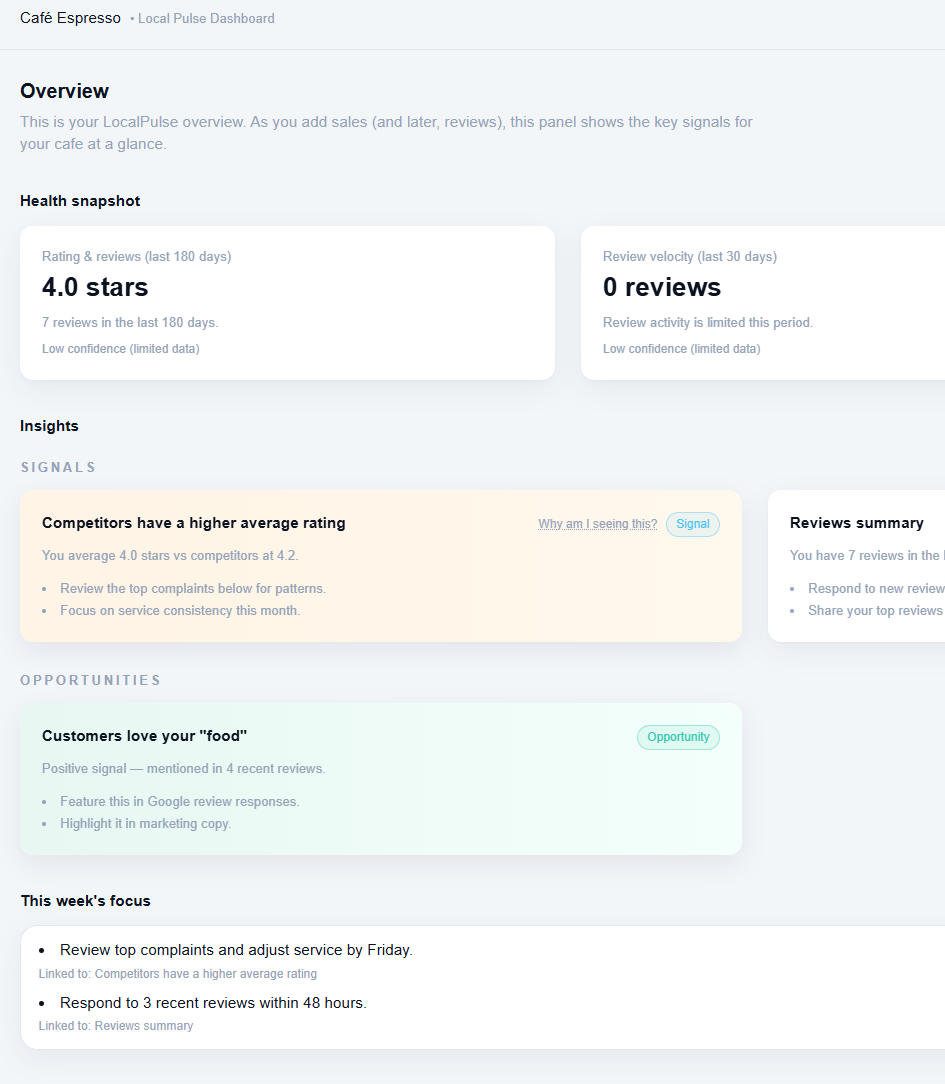Open the Review velocity snapshot card
This screenshot has height=1084, width=945.
click(x=762, y=302)
